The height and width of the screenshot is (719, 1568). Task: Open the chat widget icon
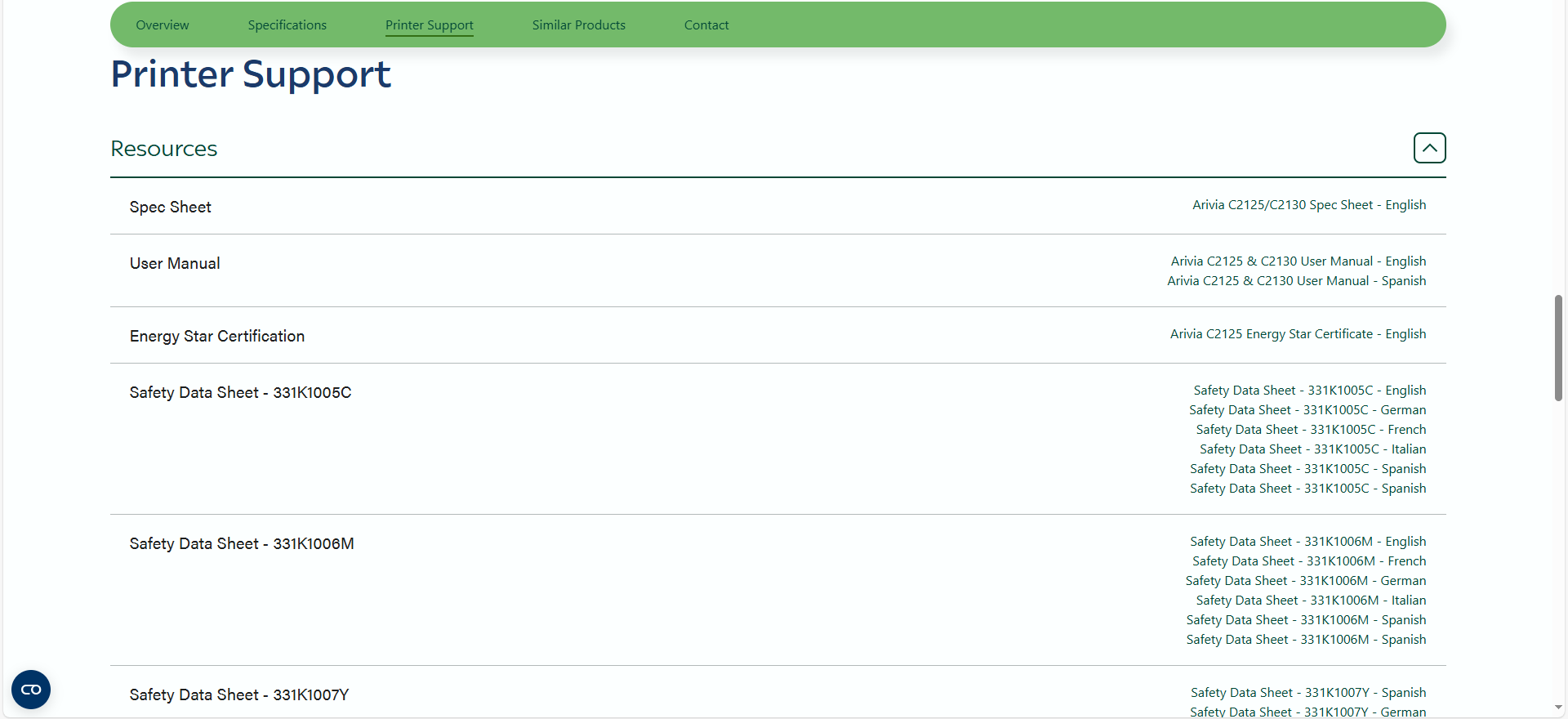(31, 690)
